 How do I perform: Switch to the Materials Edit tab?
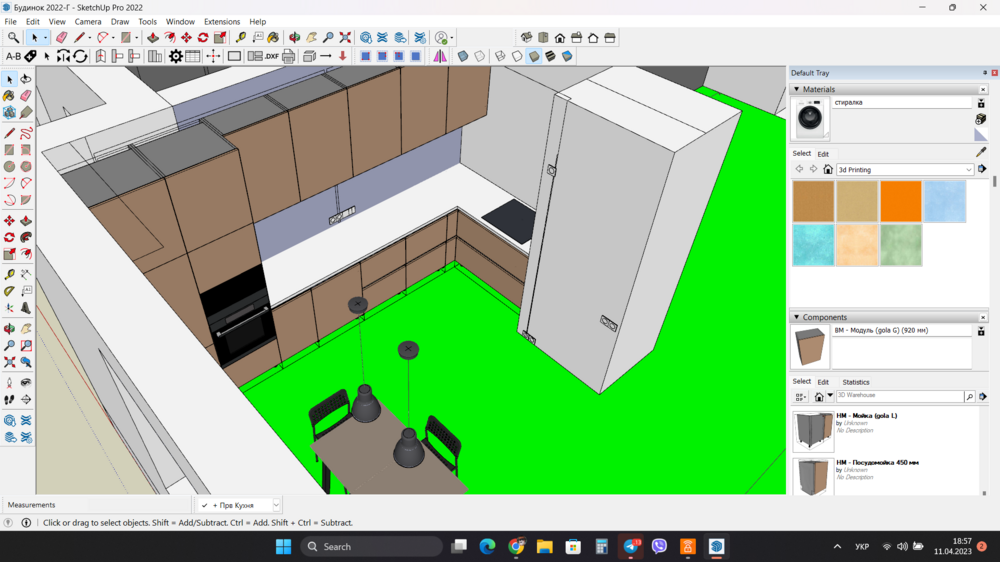pyautogui.click(x=823, y=154)
